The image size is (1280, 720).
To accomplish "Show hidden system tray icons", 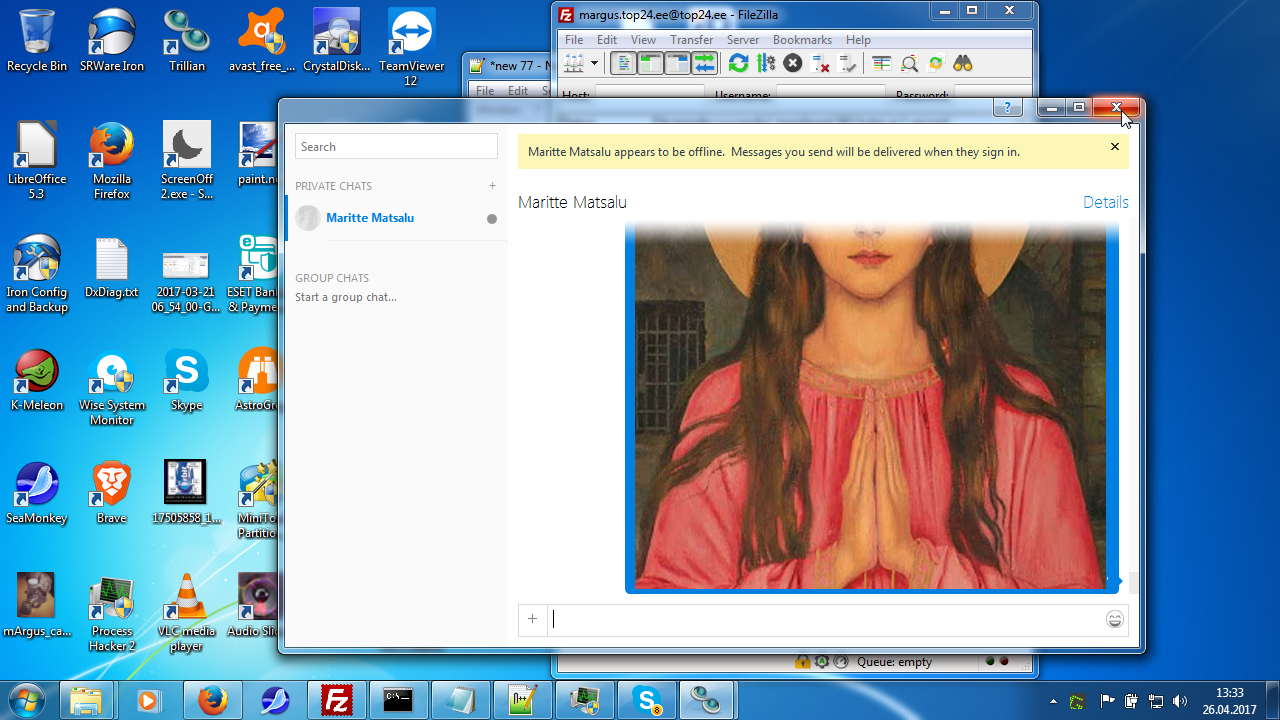I will pos(1053,701).
